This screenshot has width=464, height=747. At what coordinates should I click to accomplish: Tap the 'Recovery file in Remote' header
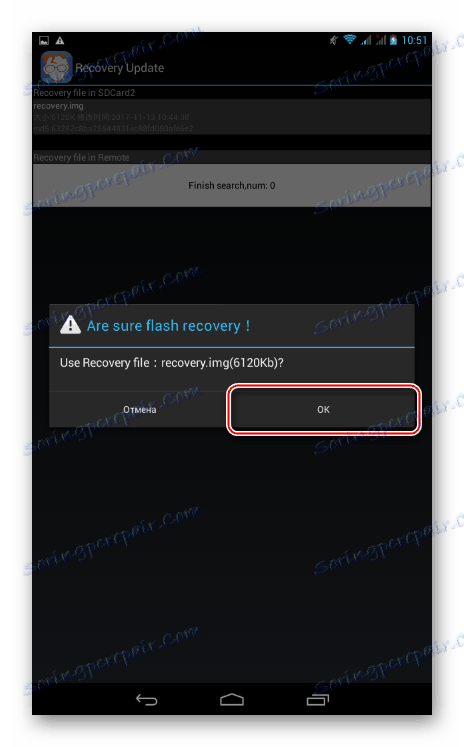tap(81, 157)
